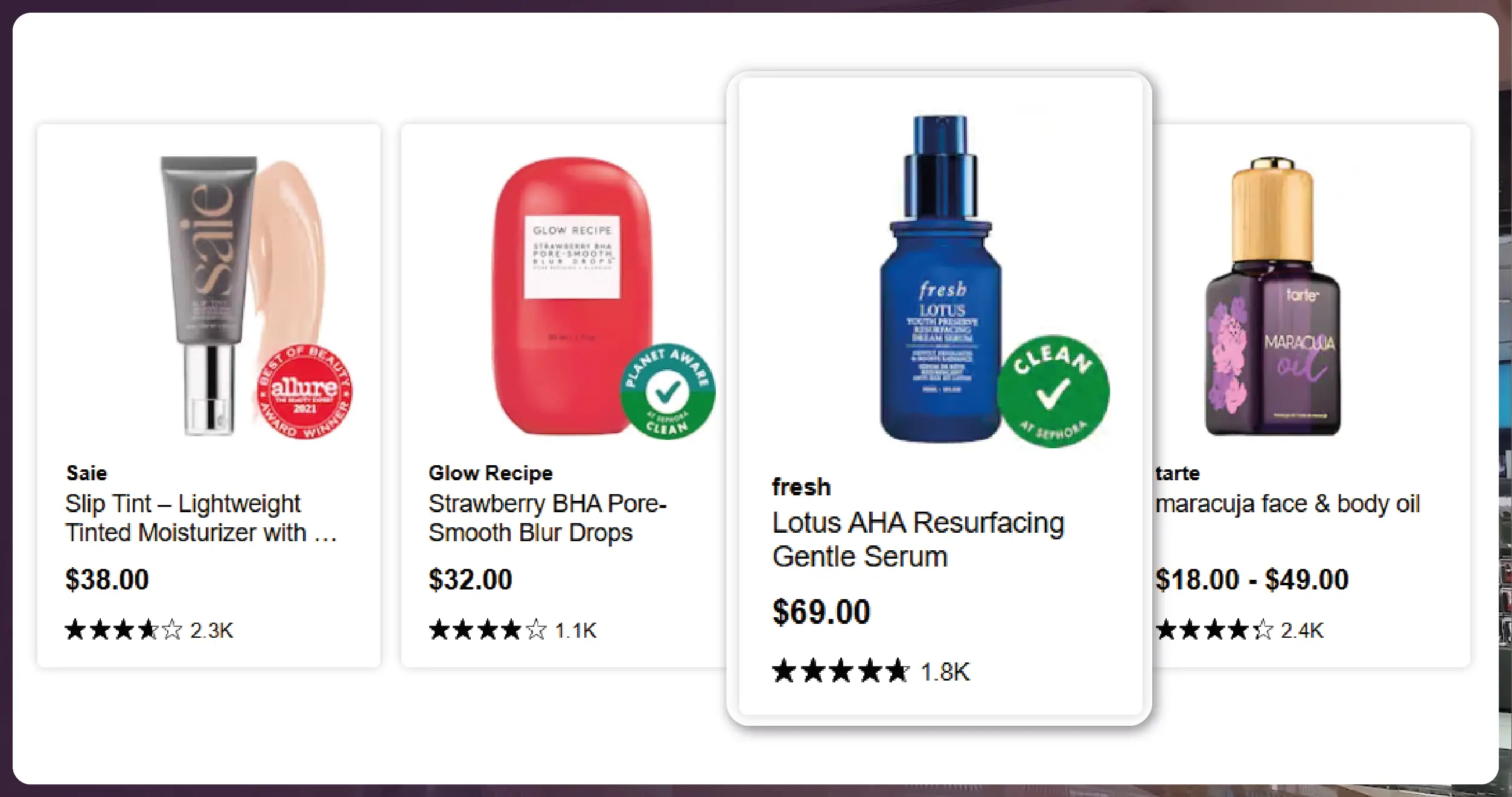Open maracuja face & body oil title
The height and width of the screenshot is (797, 1512).
1287,504
